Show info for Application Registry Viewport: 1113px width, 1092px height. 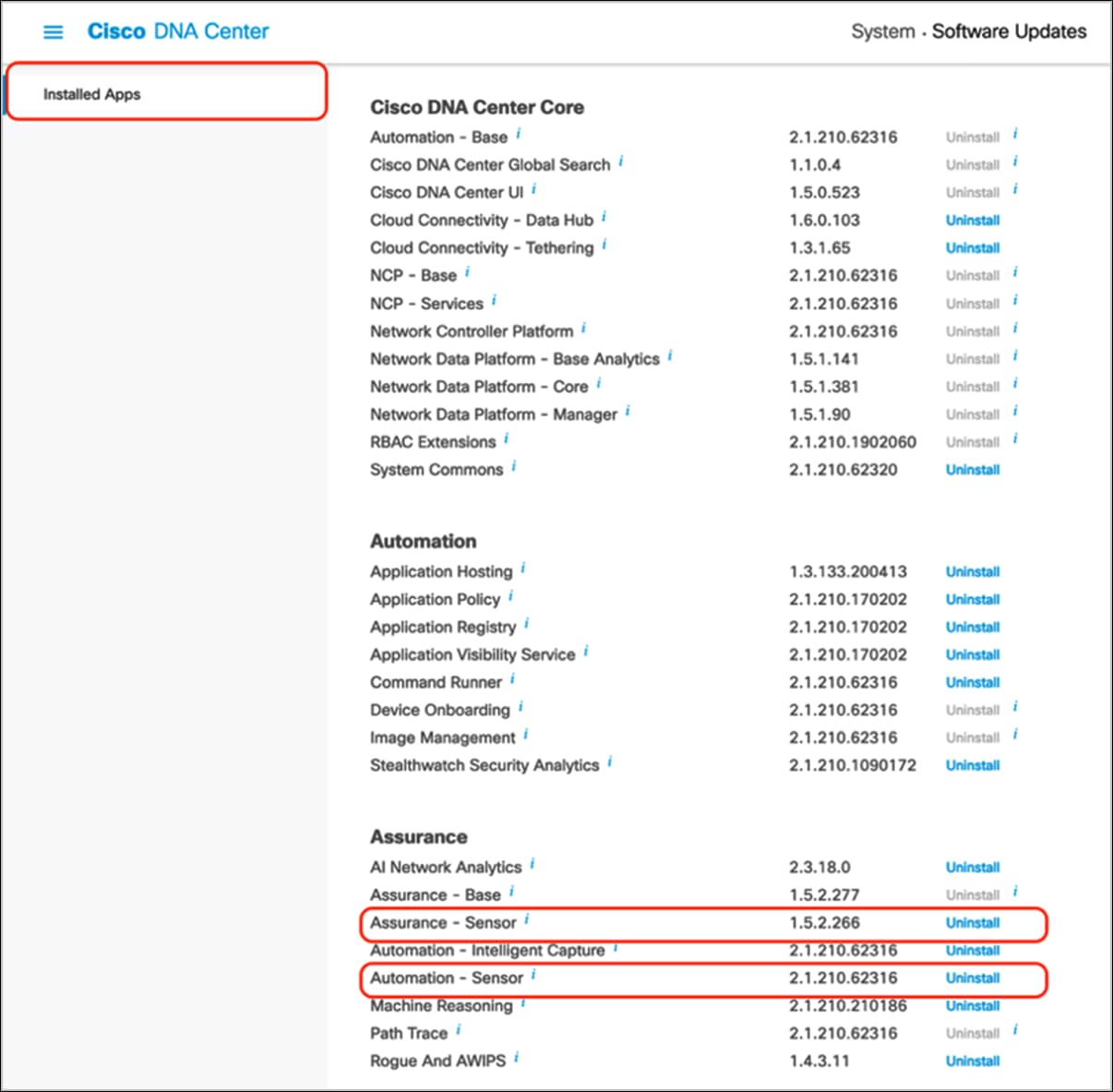click(526, 624)
